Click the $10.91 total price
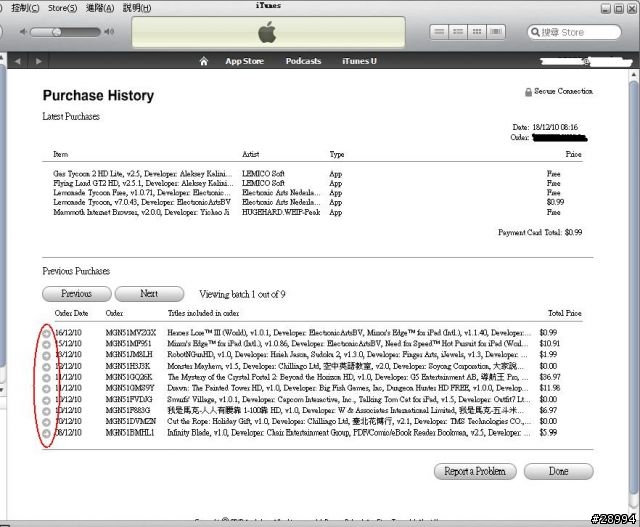The height and width of the screenshot is (527, 640). click(x=550, y=344)
